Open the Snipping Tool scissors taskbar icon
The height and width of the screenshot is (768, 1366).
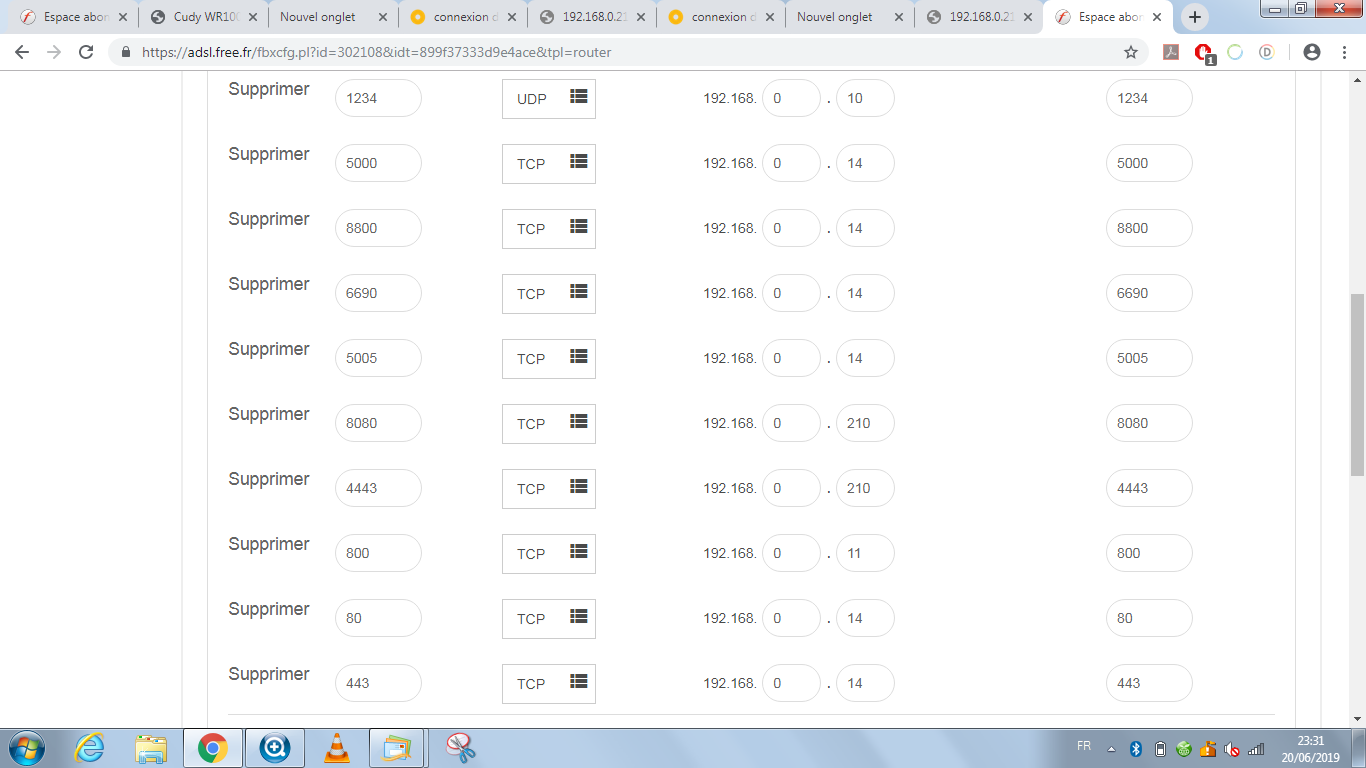point(460,748)
